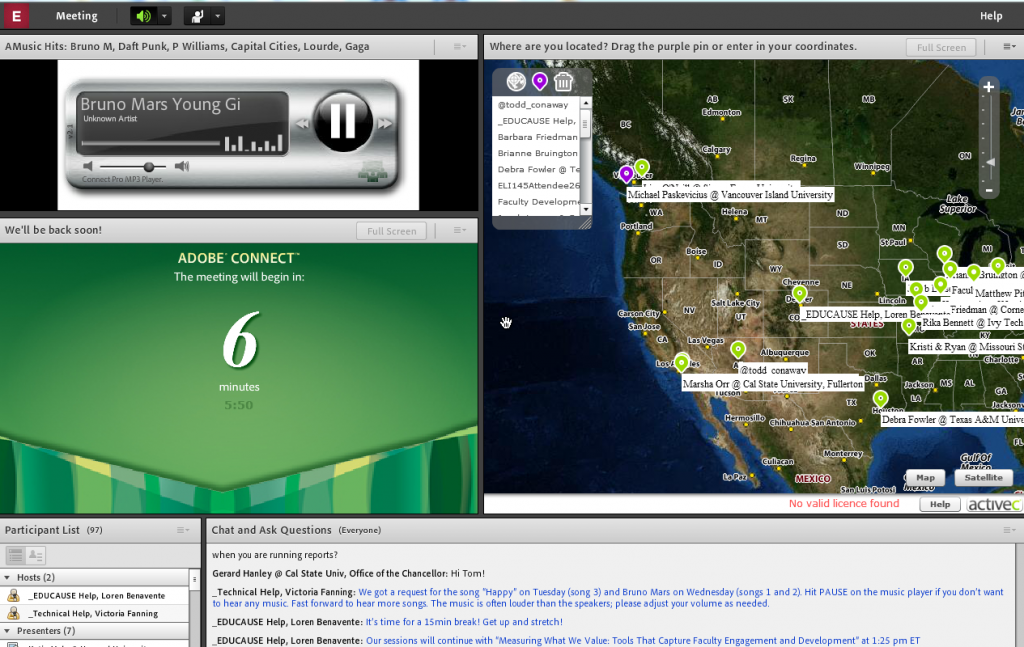Click the map name list scroll down arrow
The height and width of the screenshot is (647, 1024).
tap(586, 210)
